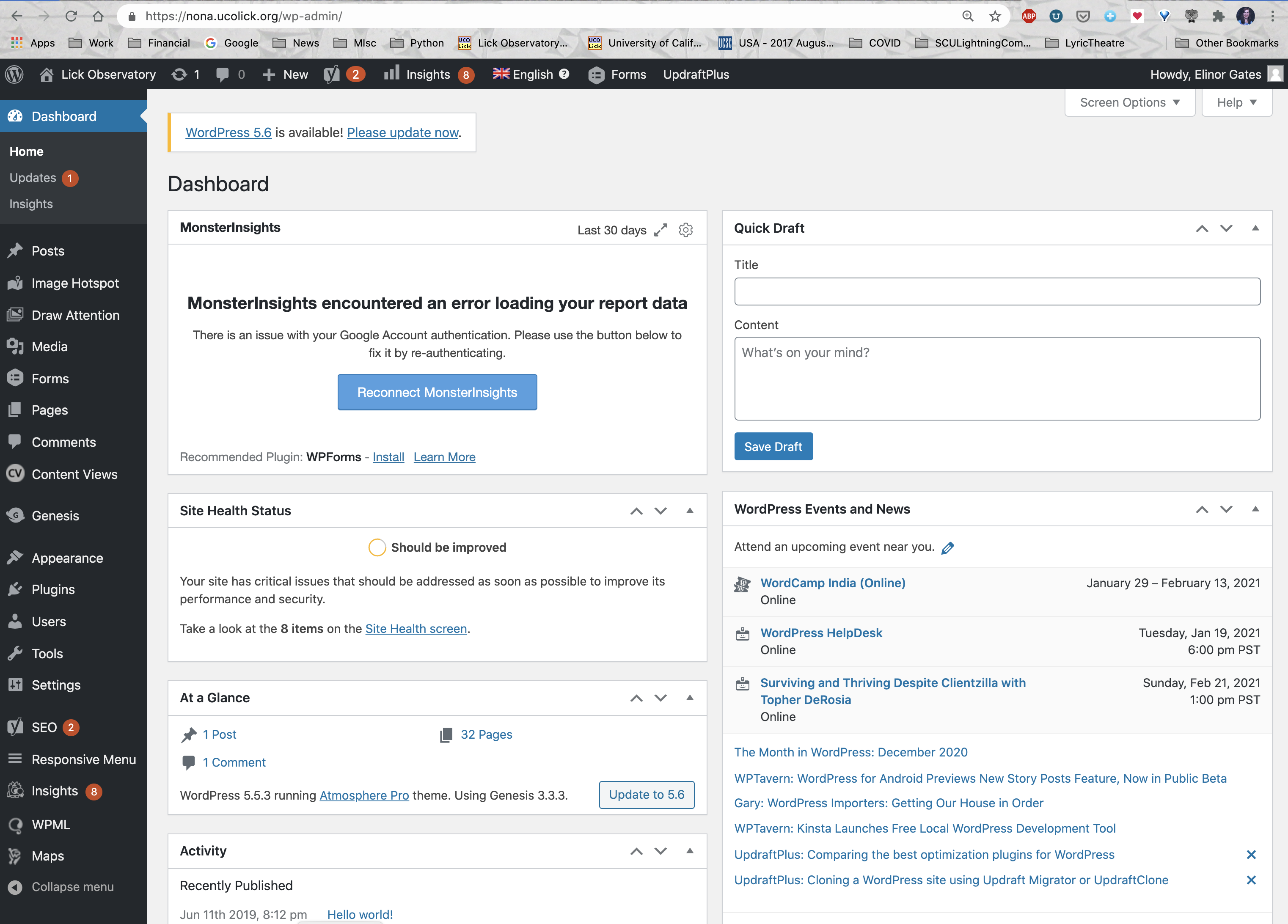Open the Help dropdown tab
Viewport: 1288px width, 924px height.
(1236, 102)
